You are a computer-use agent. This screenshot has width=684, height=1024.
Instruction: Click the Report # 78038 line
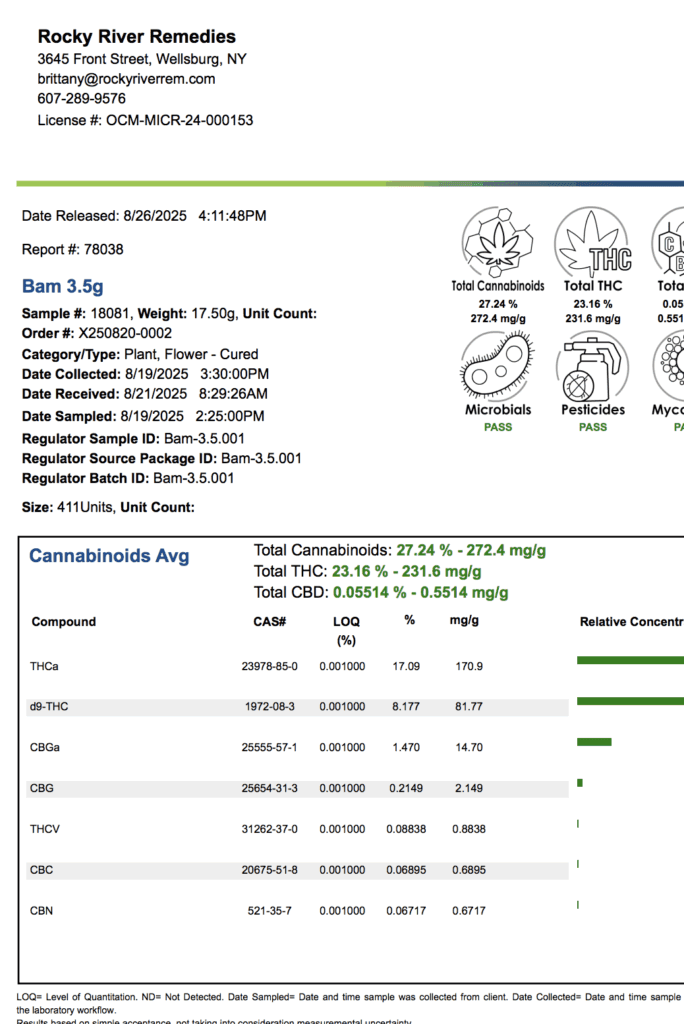[x=73, y=249]
